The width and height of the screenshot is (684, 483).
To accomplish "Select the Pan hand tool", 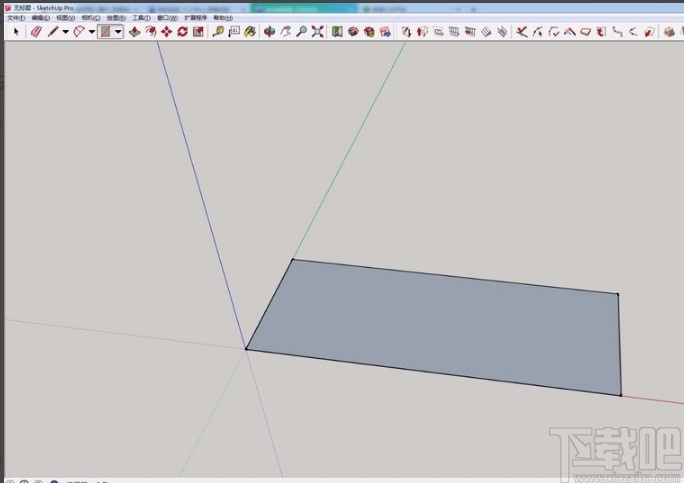I will click(x=286, y=31).
